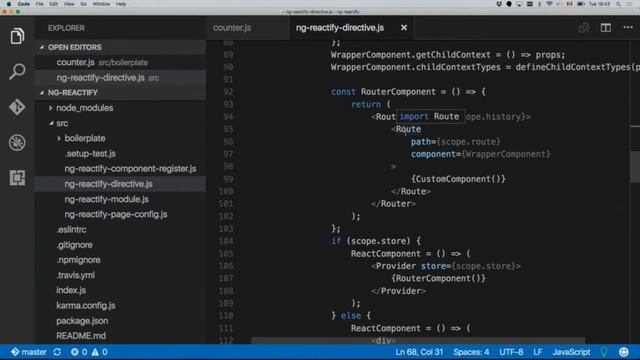Screen dimensions: 640x360
Task: Expand the node_modules folder
Action: (85, 108)
